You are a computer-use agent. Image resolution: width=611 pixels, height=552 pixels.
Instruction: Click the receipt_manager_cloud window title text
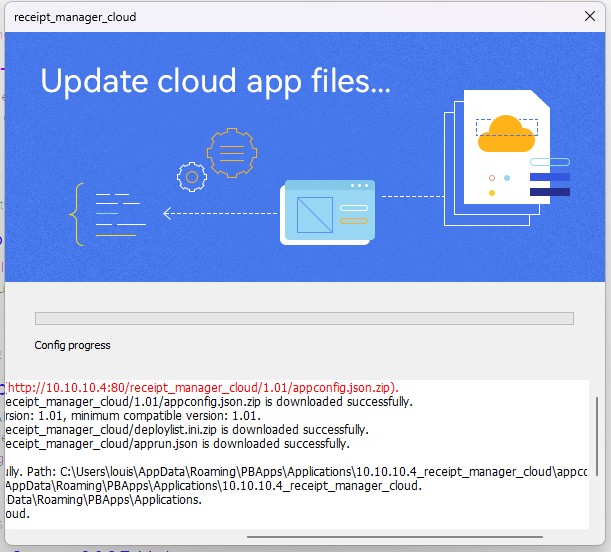click(75, 17)
